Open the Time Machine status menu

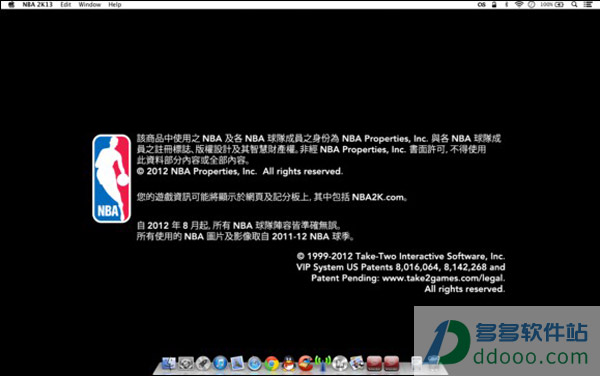[531, 5]
